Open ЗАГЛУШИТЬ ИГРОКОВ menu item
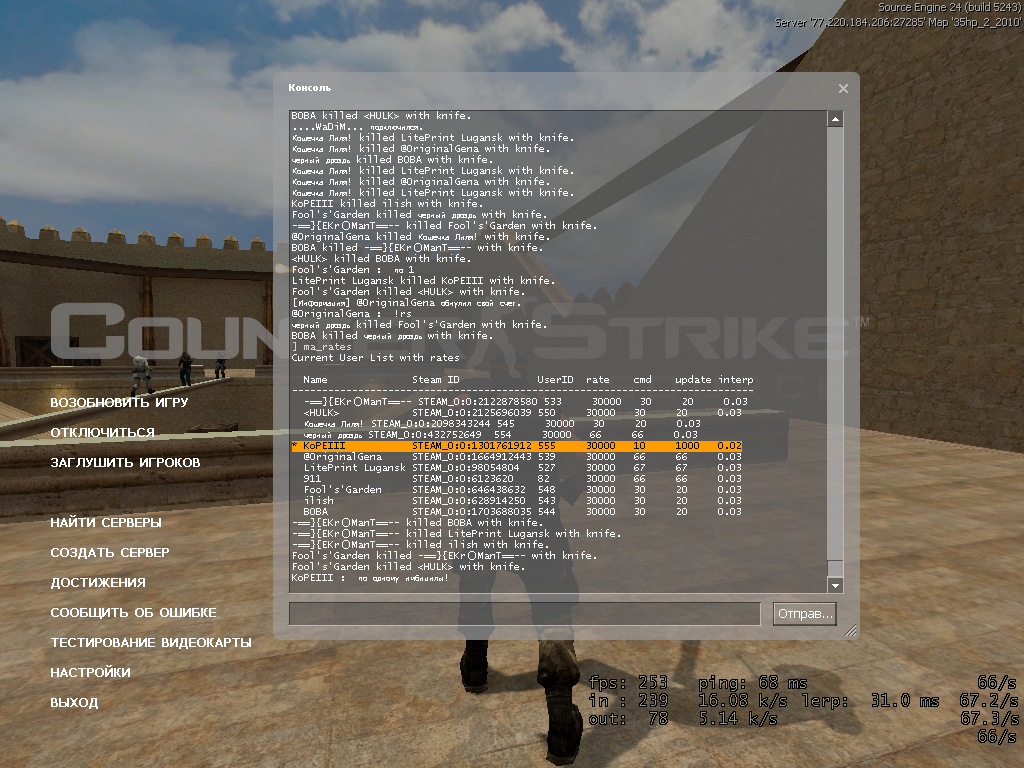This screenshot has width=1024, height=768. click(x=125, y=462)
